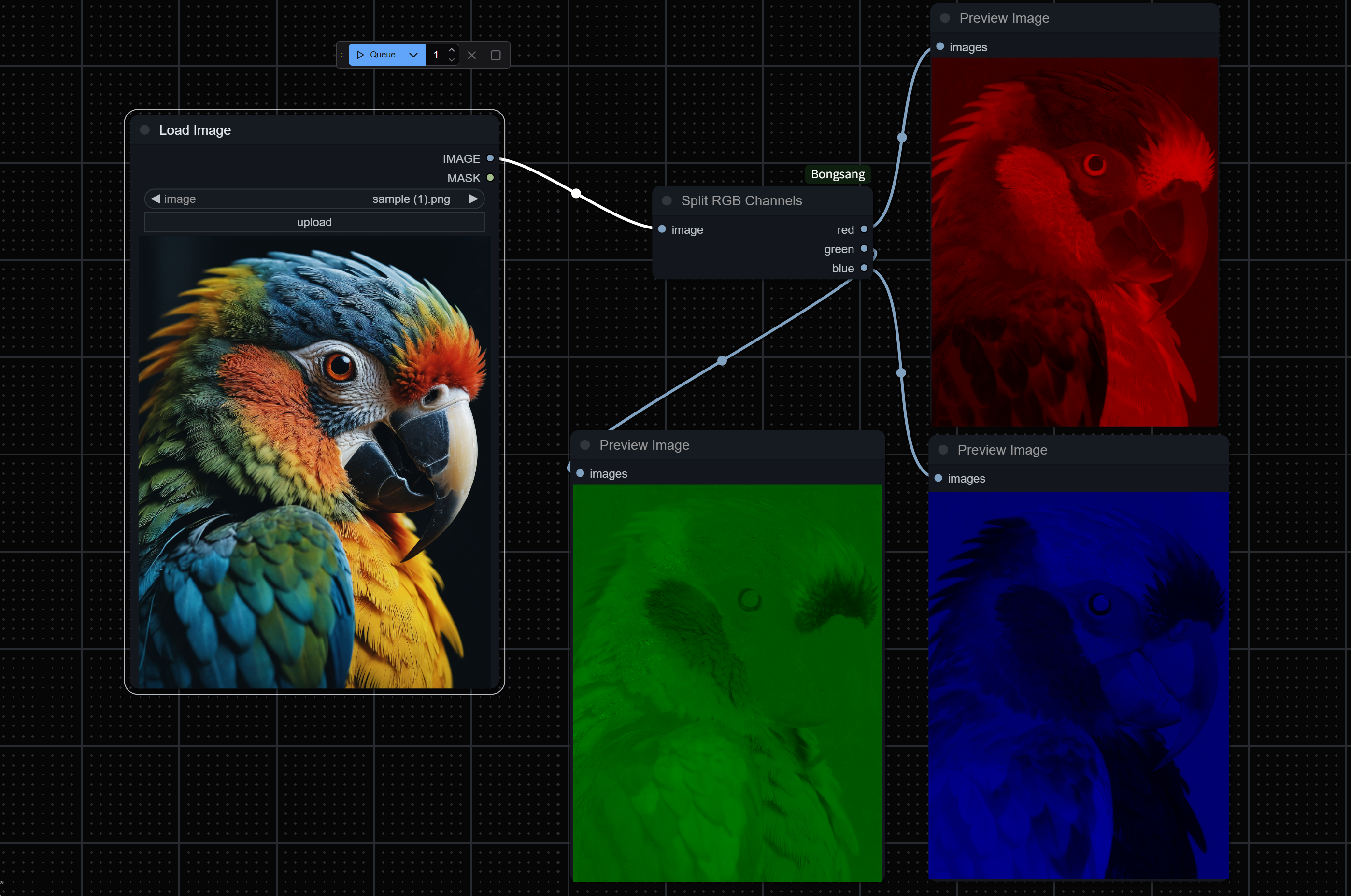Click the red output socket
The height and width of the screenshot is (896, 1351).
[864, 229]
